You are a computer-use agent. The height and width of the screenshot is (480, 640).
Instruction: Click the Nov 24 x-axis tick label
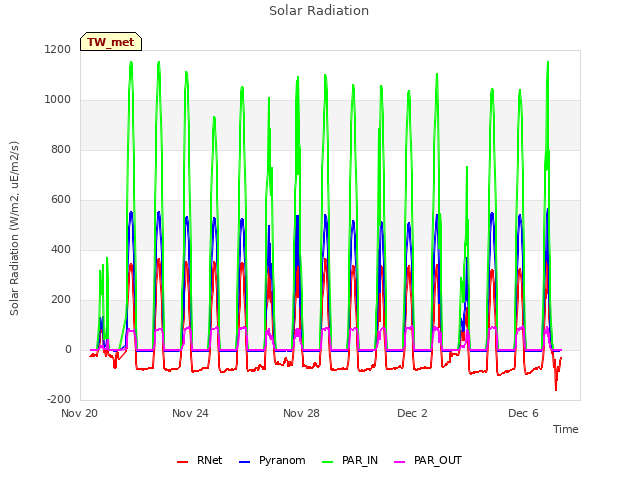190,413
